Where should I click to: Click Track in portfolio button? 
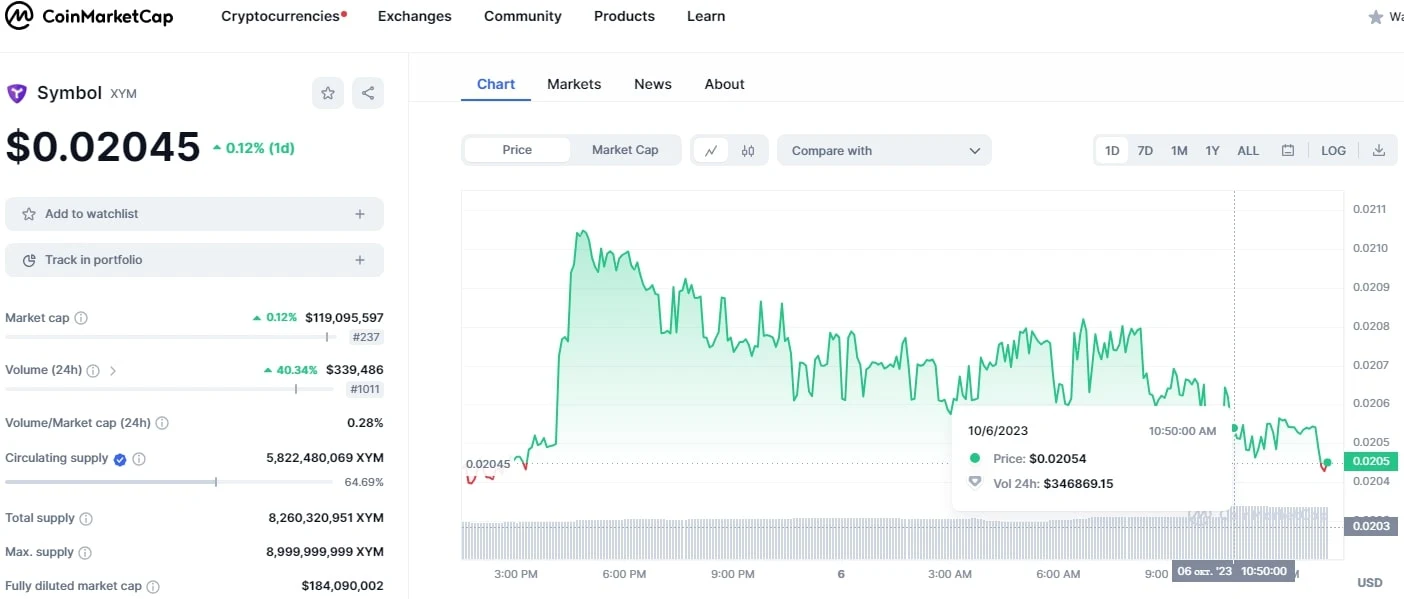pyautogui.click(x=194, y=260)
